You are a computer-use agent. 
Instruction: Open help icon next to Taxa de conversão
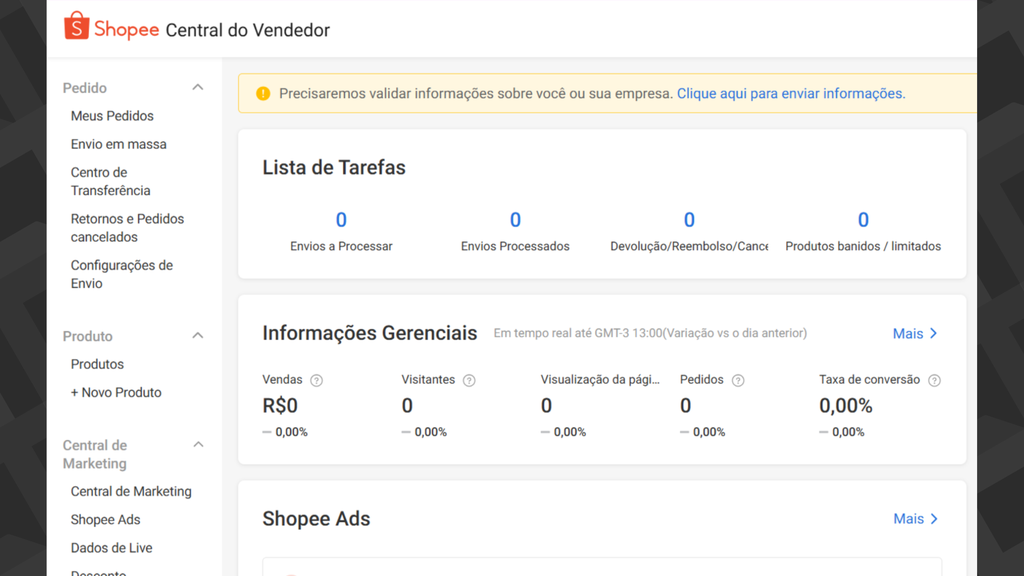(935, 380)
